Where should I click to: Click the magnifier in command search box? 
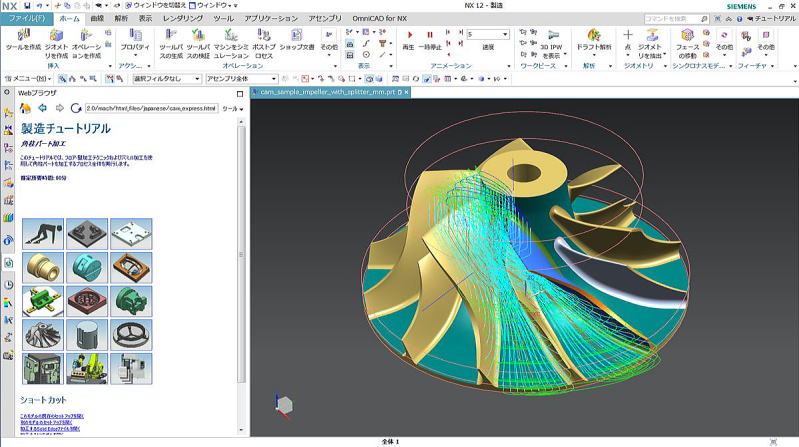pyautogui.click(x=704, y=19)
